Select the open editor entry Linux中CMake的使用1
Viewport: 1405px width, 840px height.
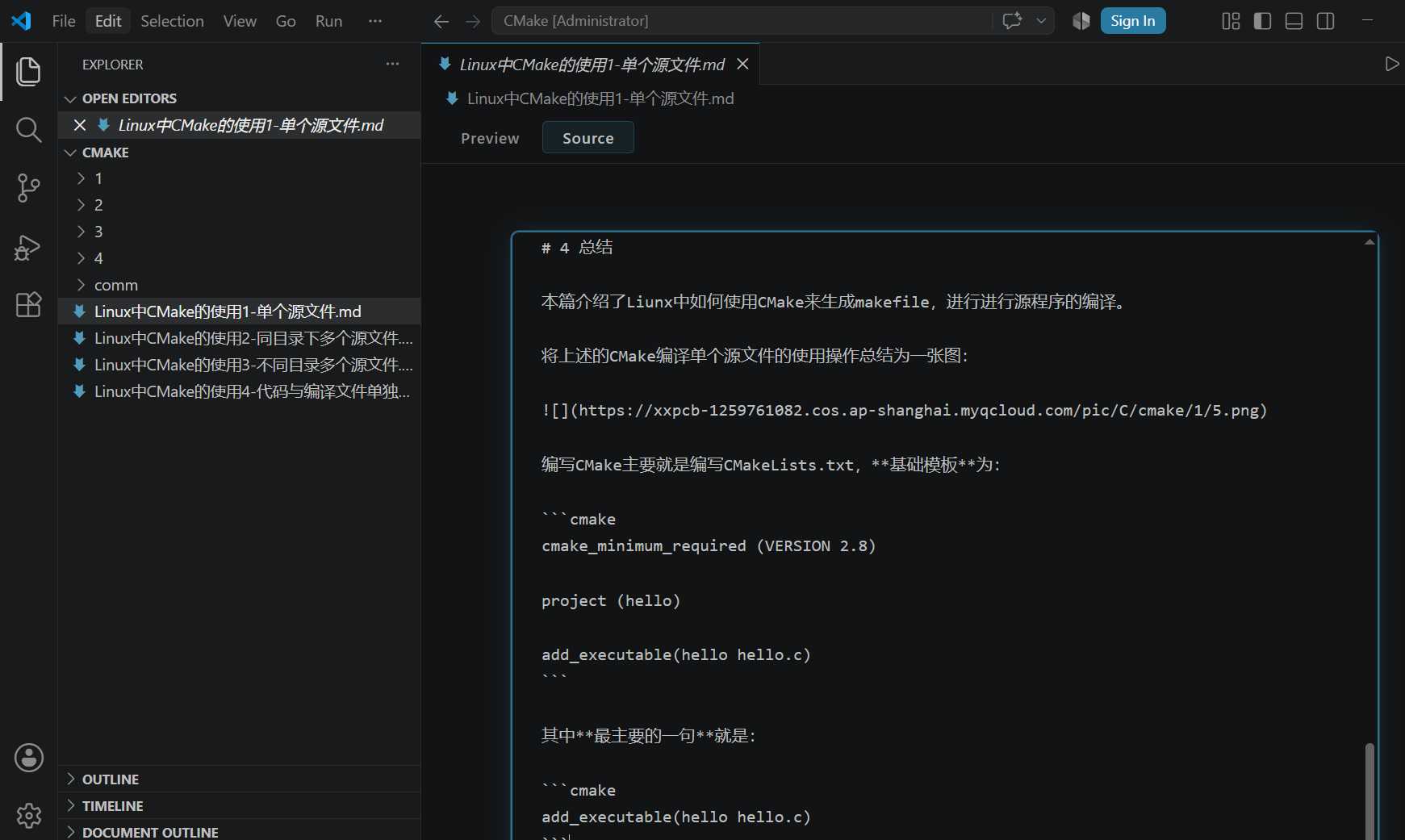point(240,125)
